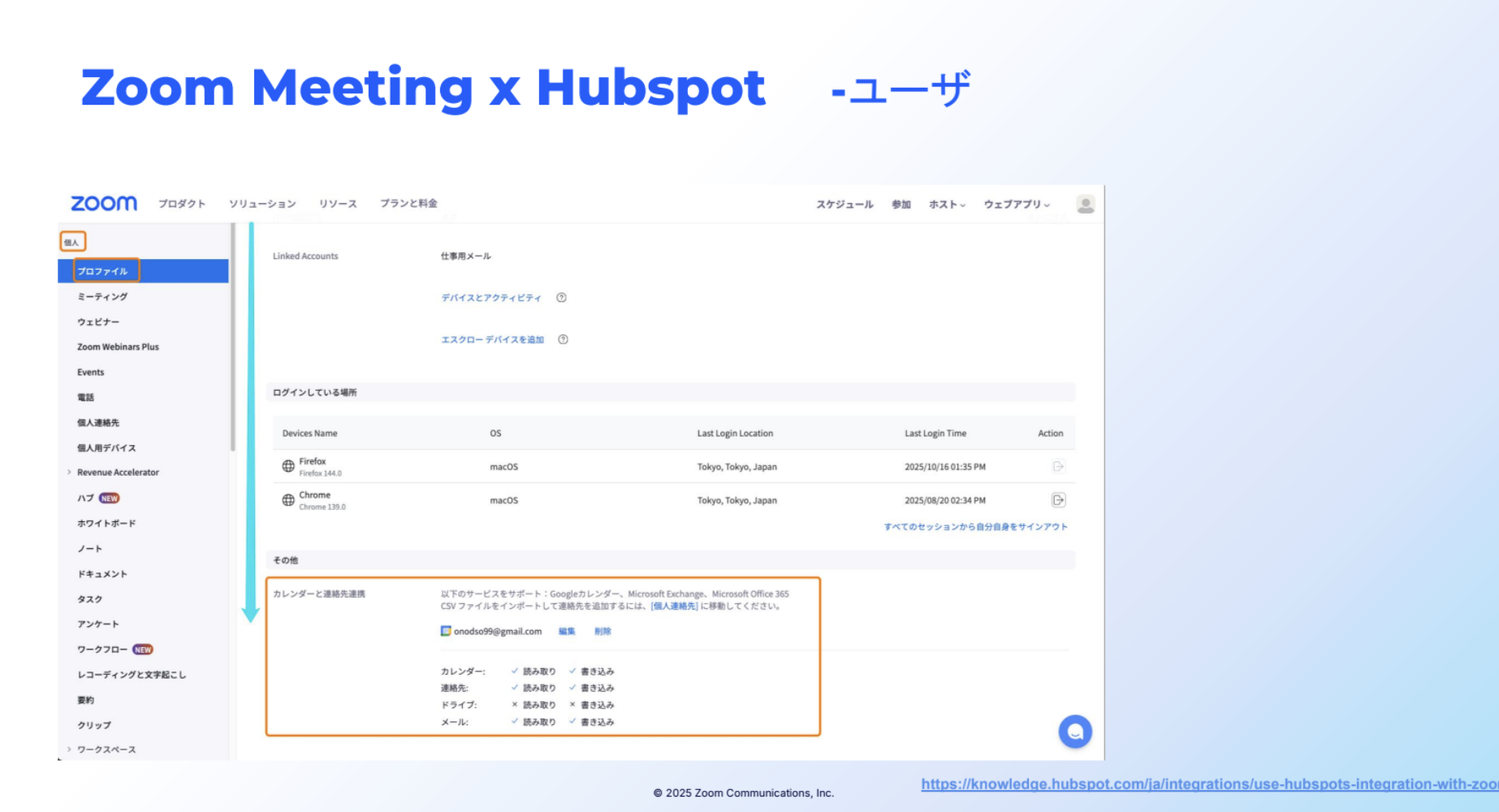The height and width of the screenshot is (812, 1499).
Task: Select ミーティング in the sidebar
Action: coord(102,297)
